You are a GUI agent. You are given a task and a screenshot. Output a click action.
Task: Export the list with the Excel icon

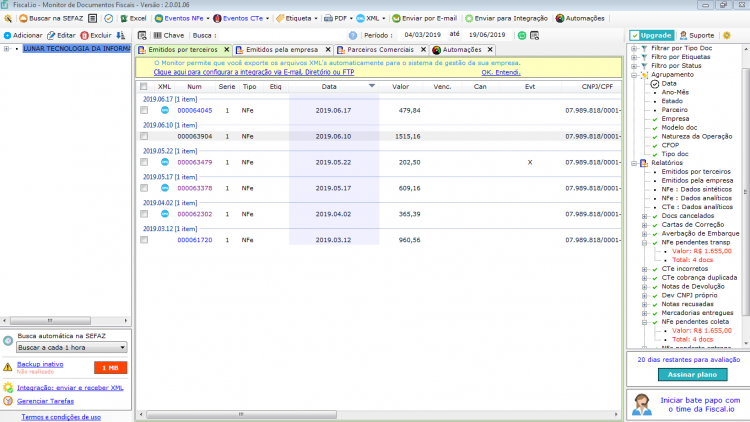point(124,19)
